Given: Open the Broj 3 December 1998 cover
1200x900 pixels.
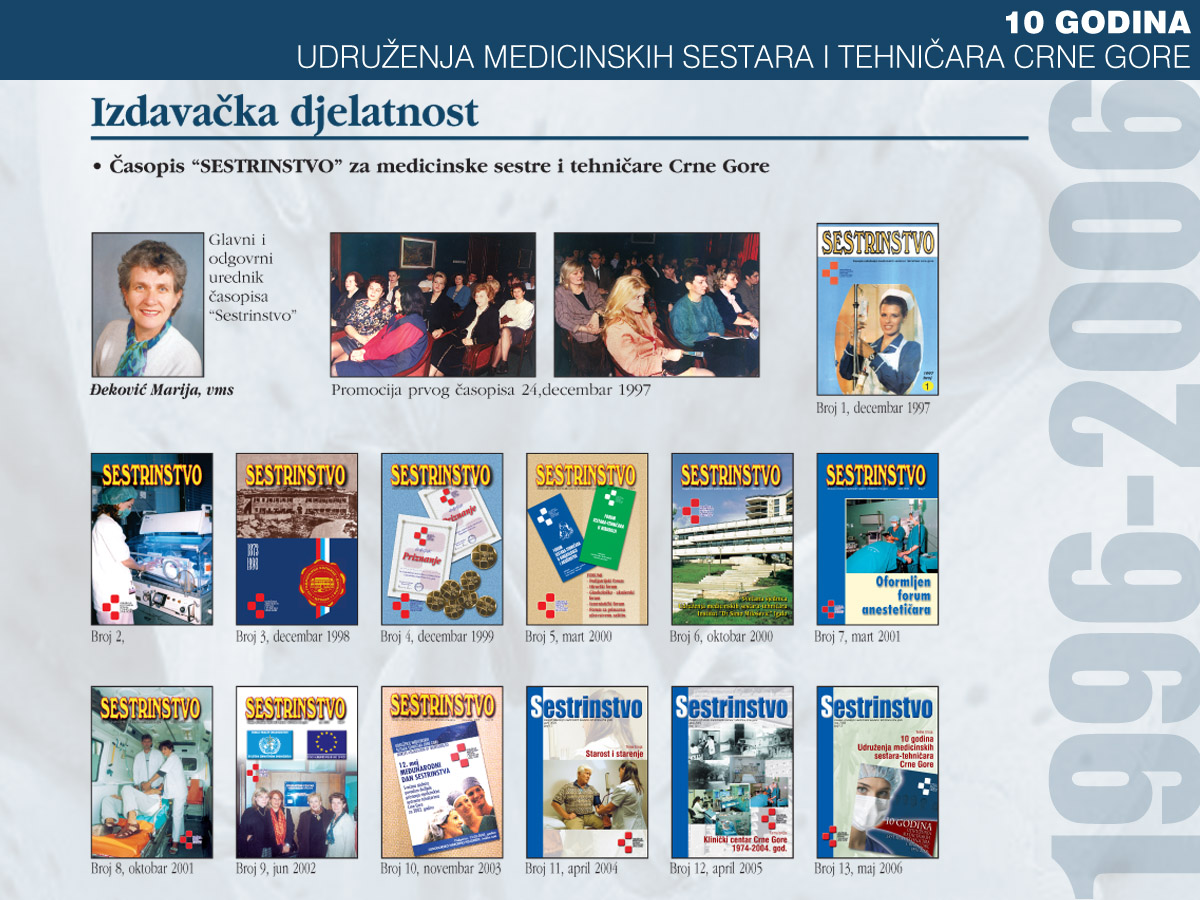Looking at the screenshot, I should [x=296, y=539].
